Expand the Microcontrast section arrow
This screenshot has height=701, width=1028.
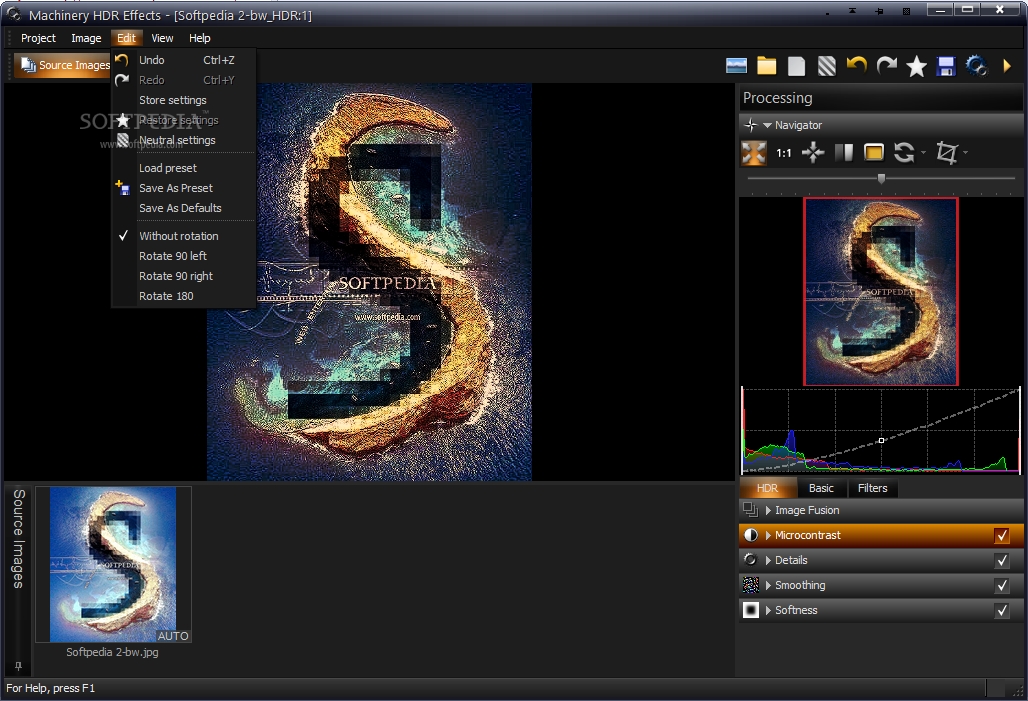click(768, 535)
